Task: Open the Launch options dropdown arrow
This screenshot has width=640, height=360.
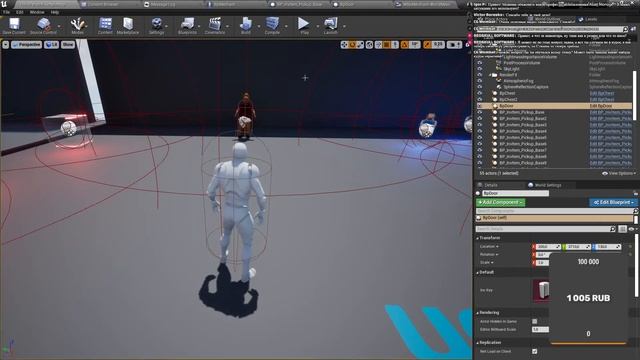Action: tap(344, 26)
